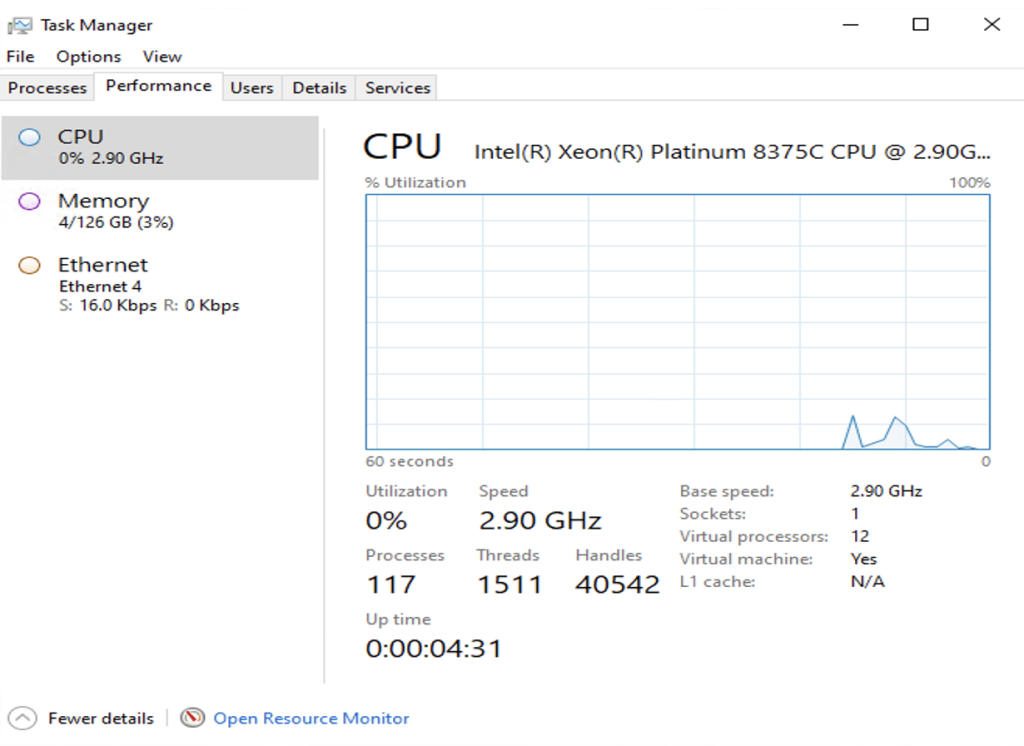Open the View menu

click(x=161, y=56)
